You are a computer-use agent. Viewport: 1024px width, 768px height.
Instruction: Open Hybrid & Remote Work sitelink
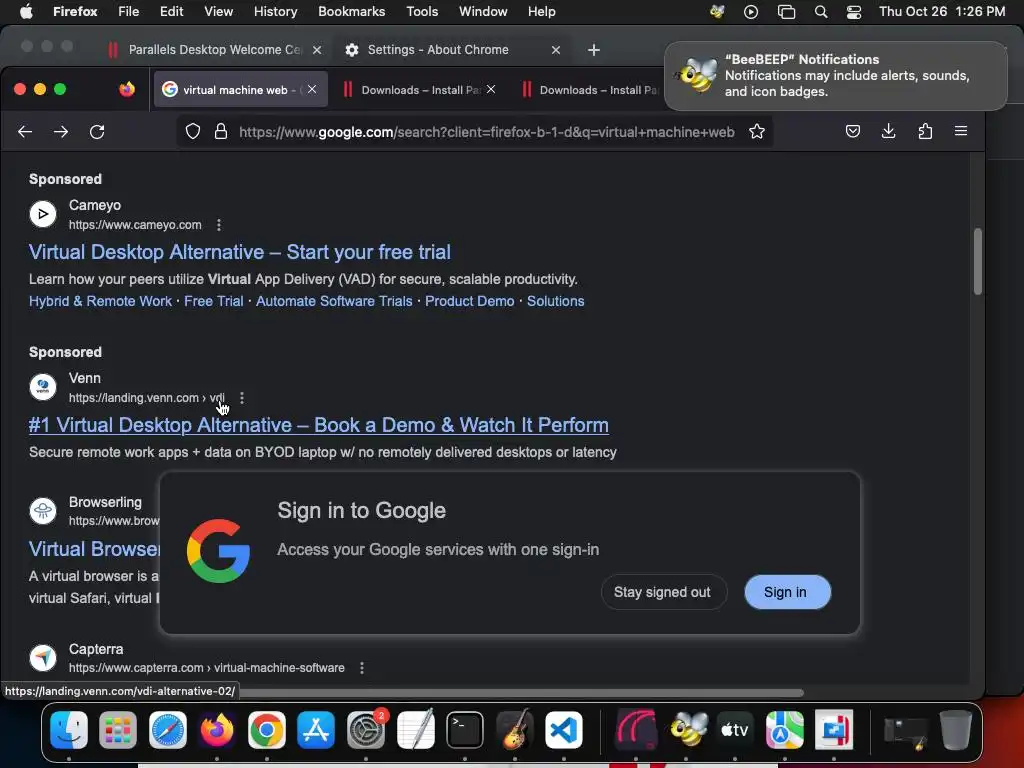pos(100,301)
